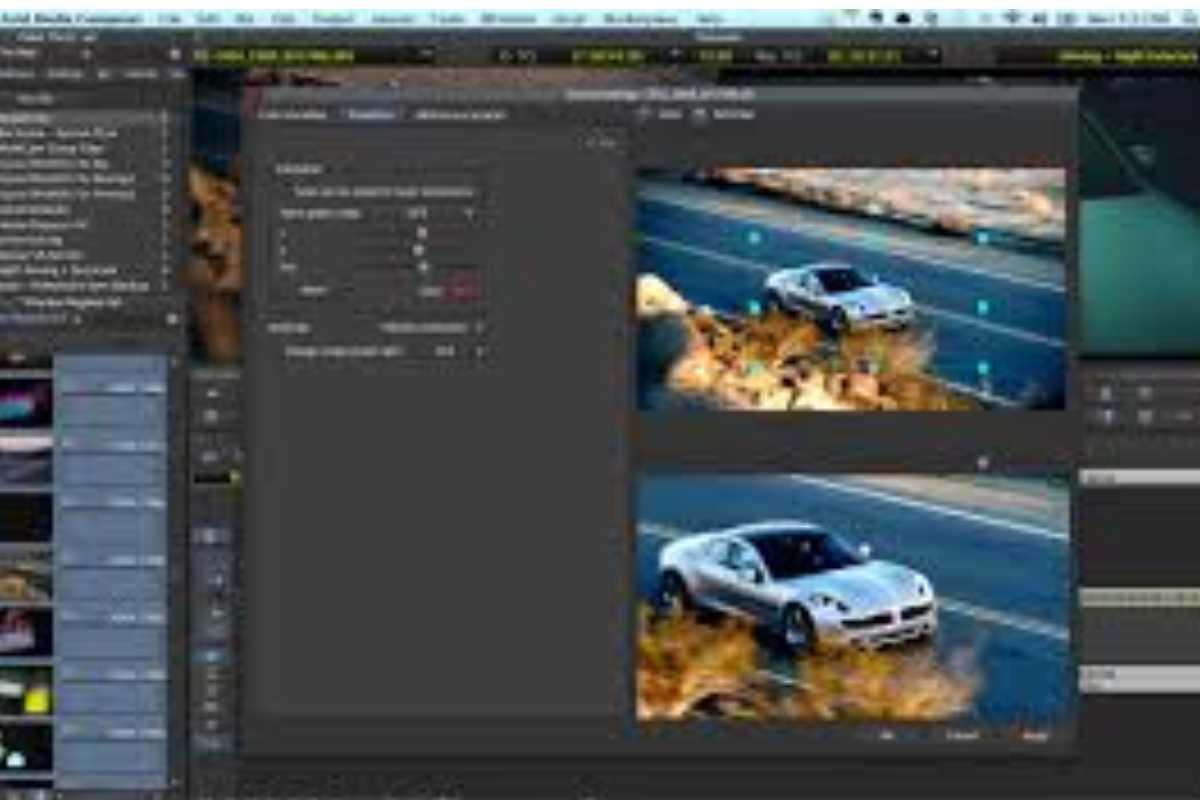The height and width of the screenshot is (800, 1200).
Task: Click the left-middle cyan framing handle
Action: tap(754, 307)
